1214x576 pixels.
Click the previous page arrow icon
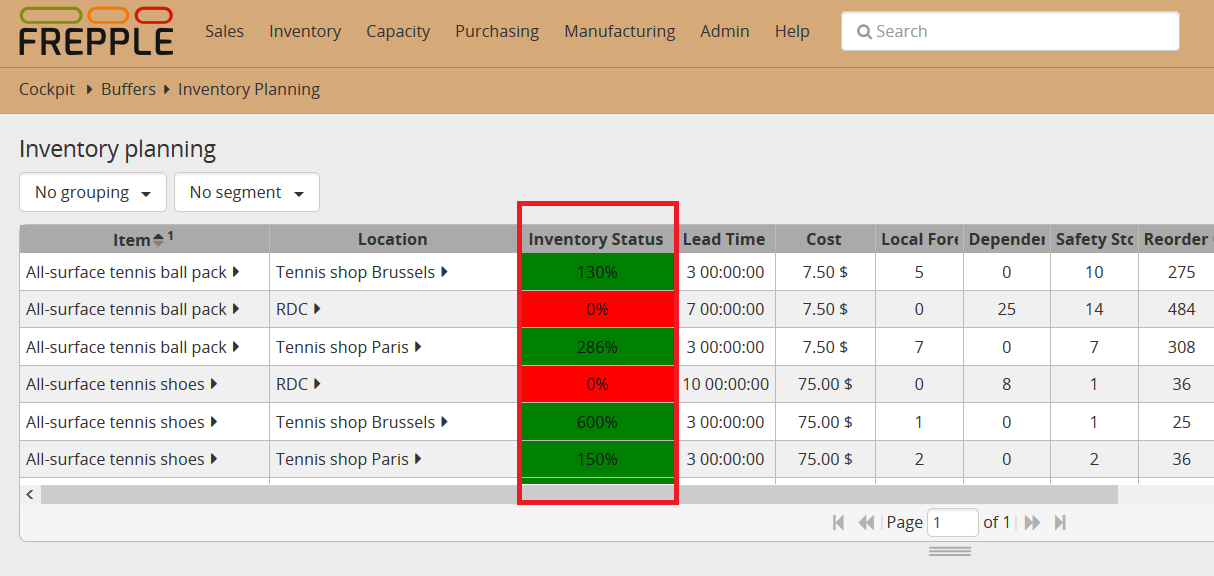(866, 521)
